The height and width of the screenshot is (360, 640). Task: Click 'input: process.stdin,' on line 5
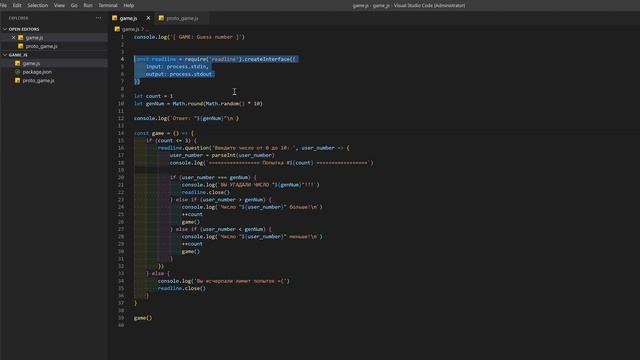177,67
